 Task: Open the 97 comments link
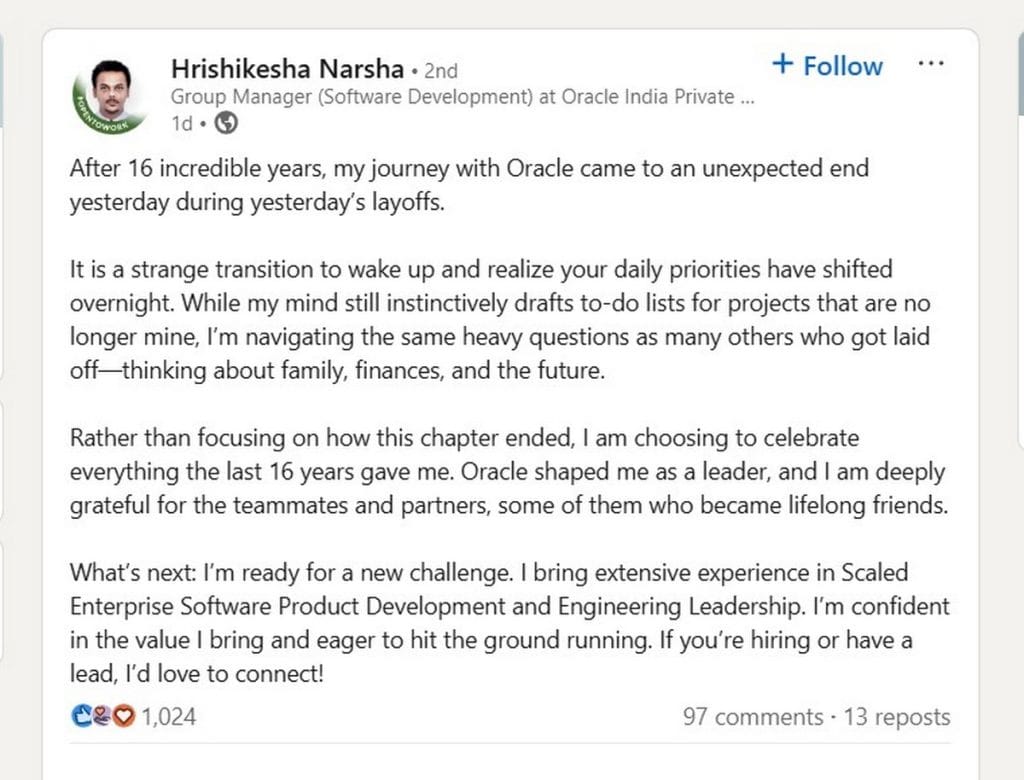[753, 717]
